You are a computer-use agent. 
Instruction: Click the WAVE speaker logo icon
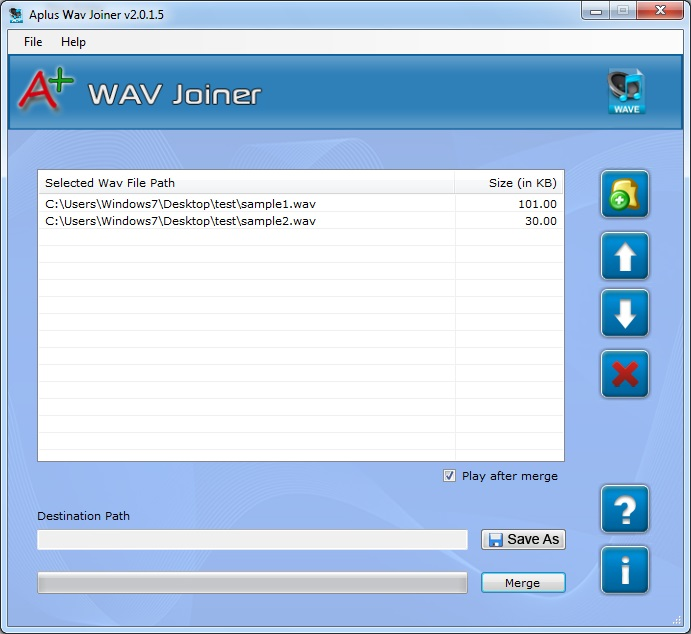point(626,91)
